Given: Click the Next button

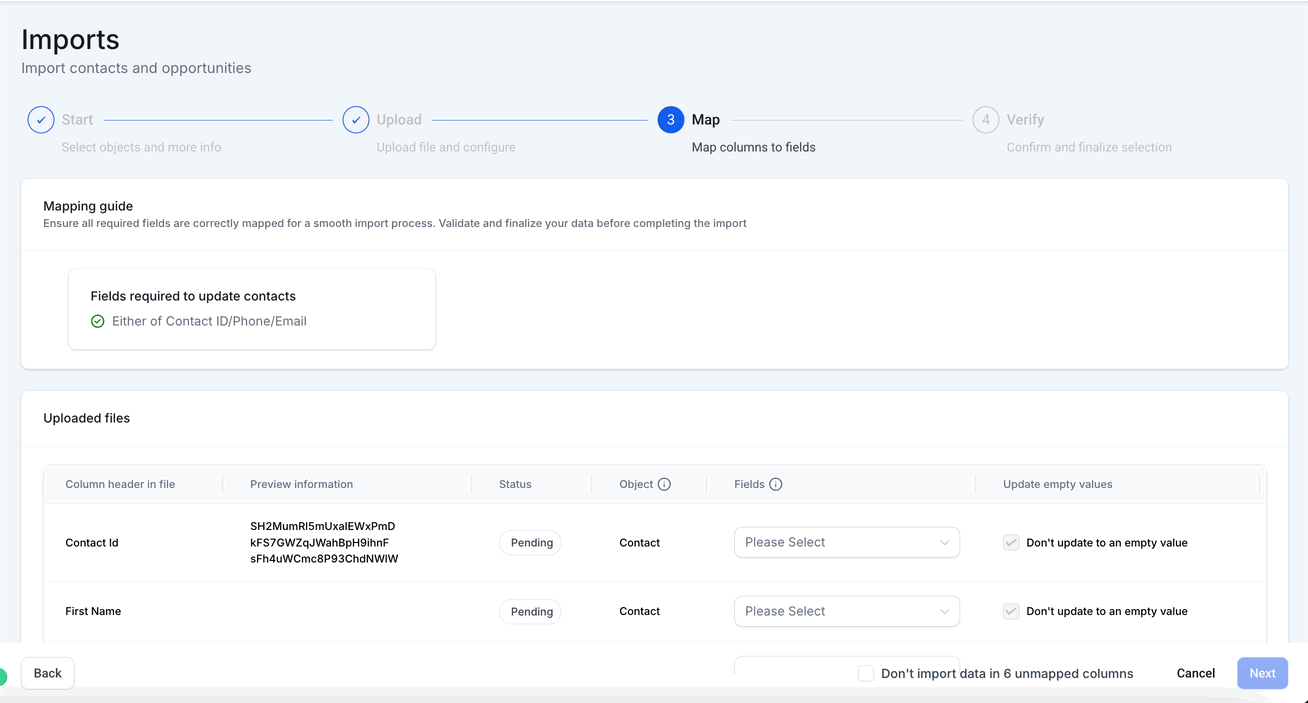Looking at the screenshot, I should click(x=1262, y=673).
